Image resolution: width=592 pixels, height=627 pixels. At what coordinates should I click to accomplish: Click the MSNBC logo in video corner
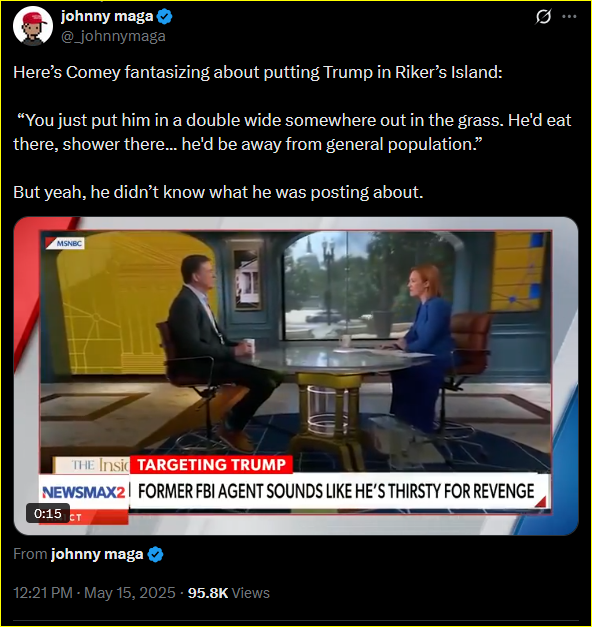pos(65,243)
